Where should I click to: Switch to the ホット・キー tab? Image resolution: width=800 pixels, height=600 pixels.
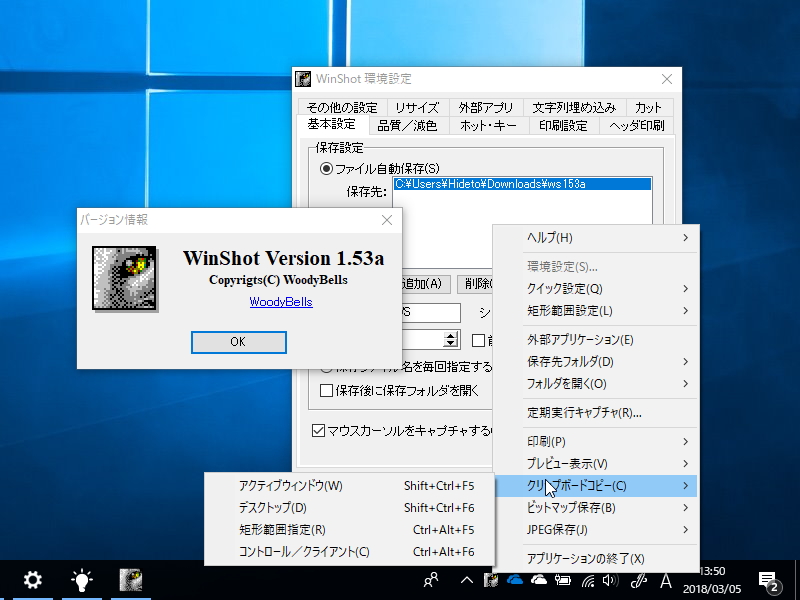point(488,126)
